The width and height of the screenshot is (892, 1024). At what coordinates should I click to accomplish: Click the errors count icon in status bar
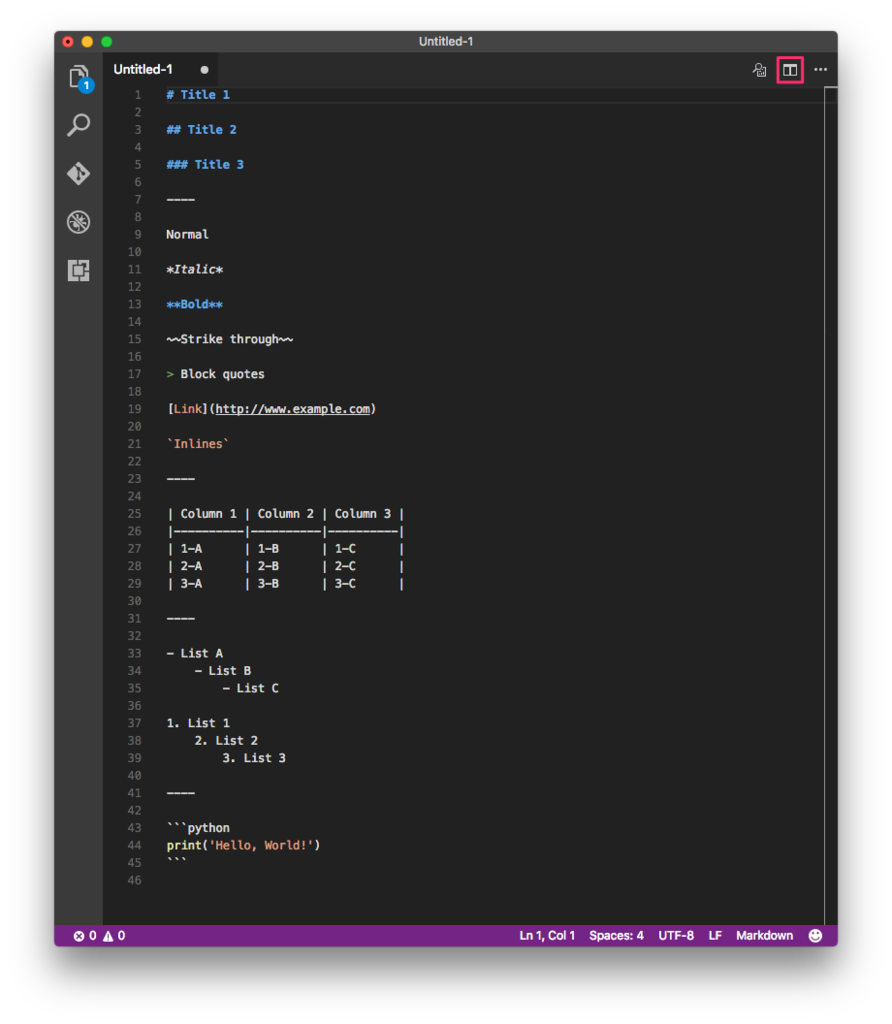[78, 936]
